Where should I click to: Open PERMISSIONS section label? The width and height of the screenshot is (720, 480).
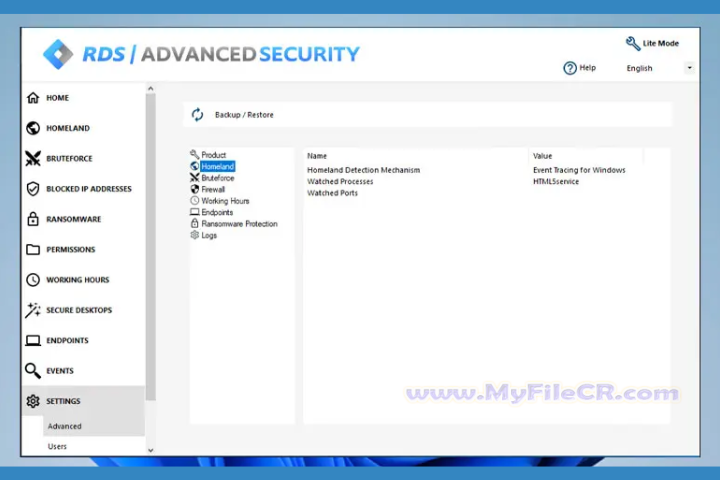tap(71, 249)
